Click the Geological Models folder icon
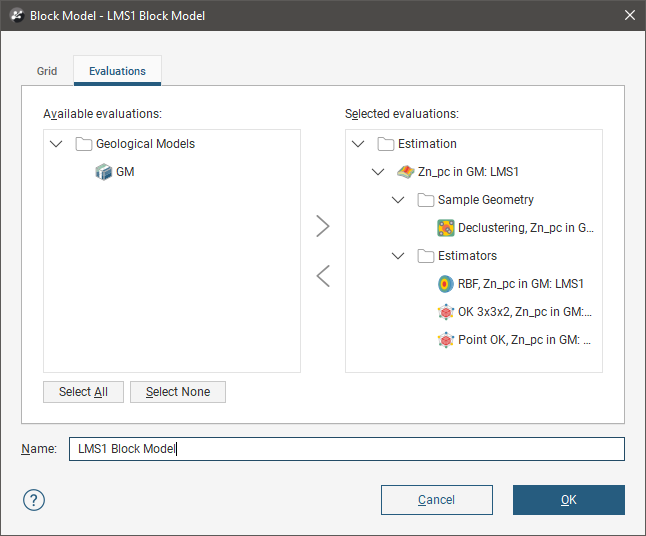The image size is (646, 536). click(x=84, y=144)
